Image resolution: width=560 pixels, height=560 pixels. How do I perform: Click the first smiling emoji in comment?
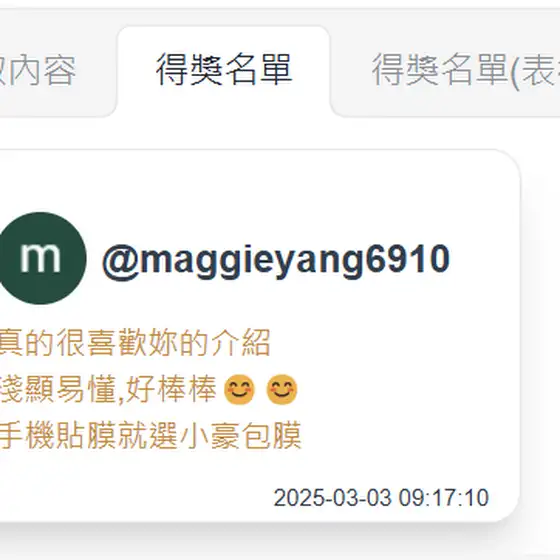tap(239, 389)
